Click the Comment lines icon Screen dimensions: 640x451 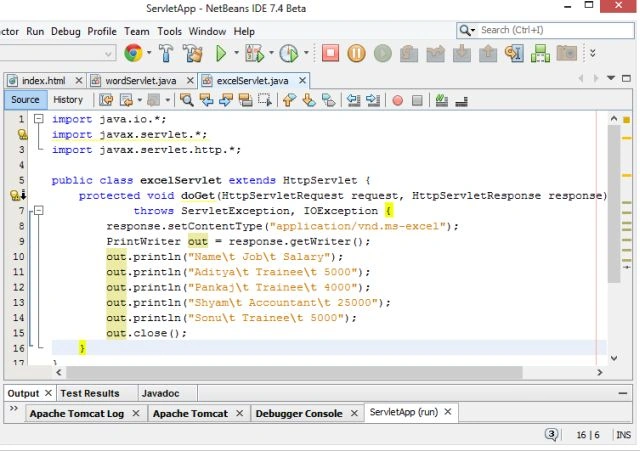point(442,100)
